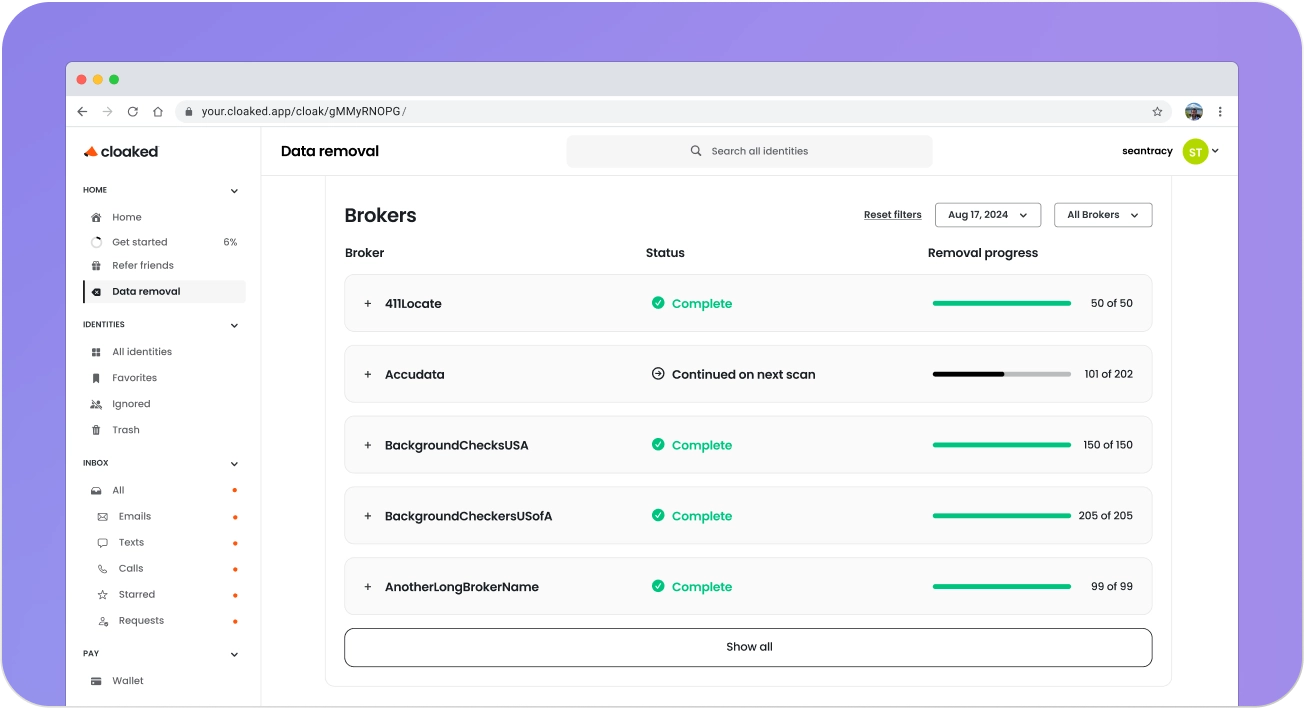This screenshot has width=1304, height=708.
Task: Expand the 411Locate broker details
Action: [366, 303]
